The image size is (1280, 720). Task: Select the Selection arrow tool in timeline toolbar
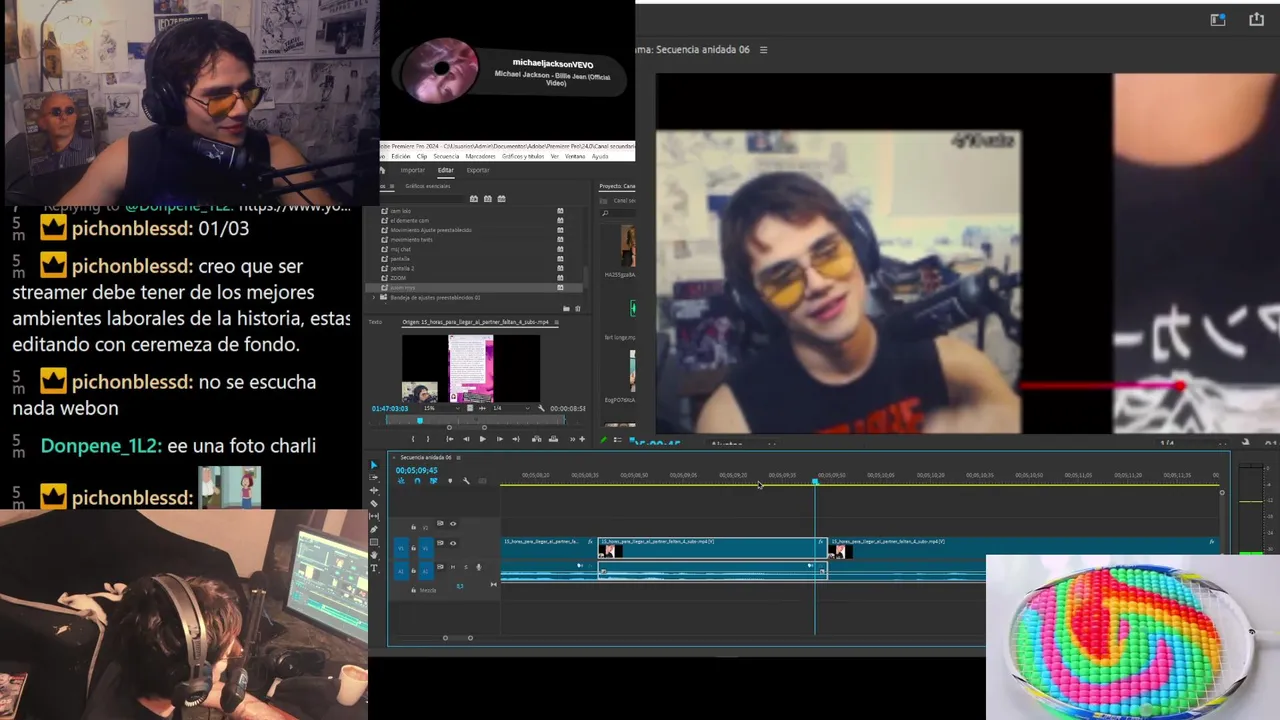coord(374,465)
